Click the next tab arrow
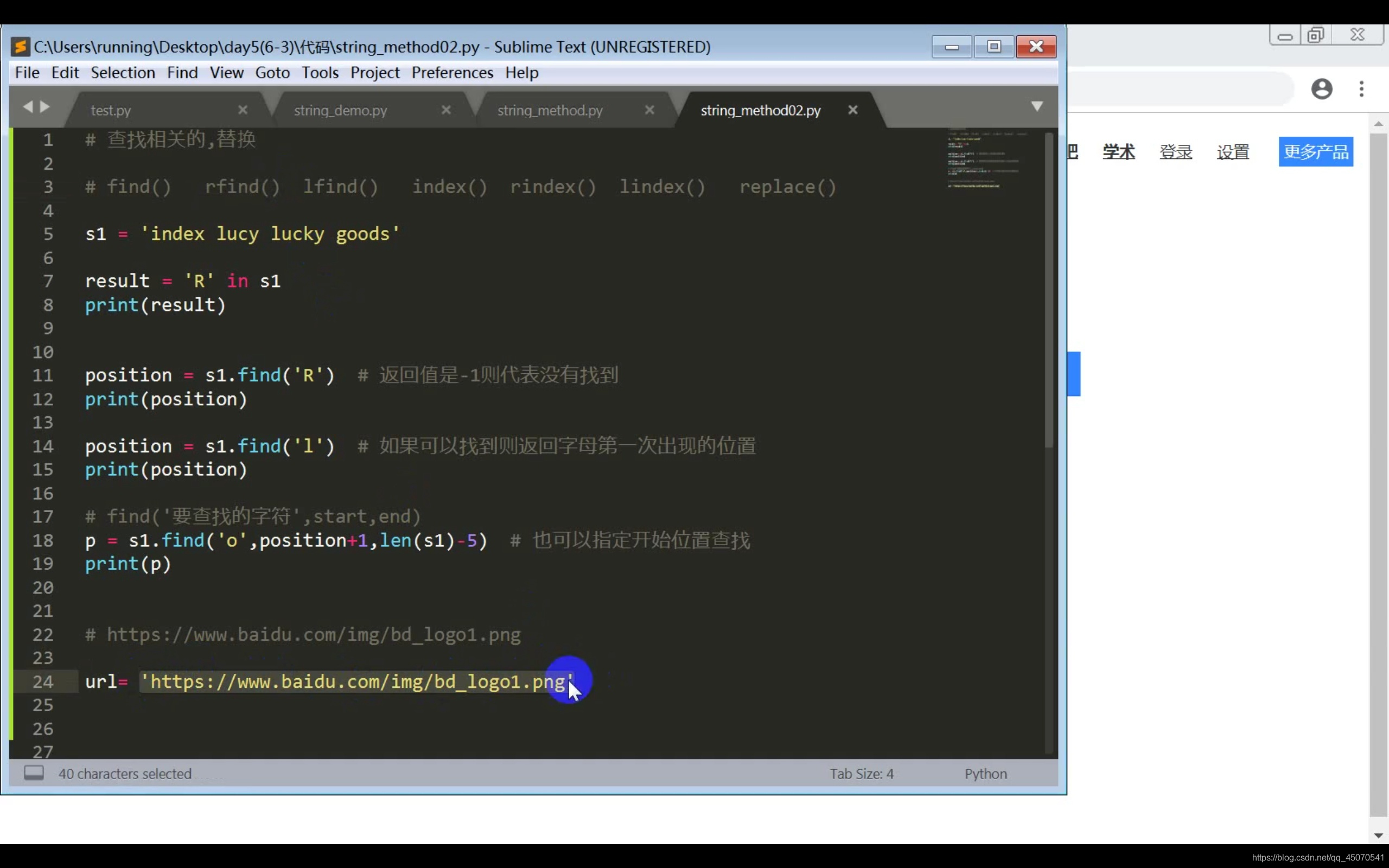 (x=45, y=107)
